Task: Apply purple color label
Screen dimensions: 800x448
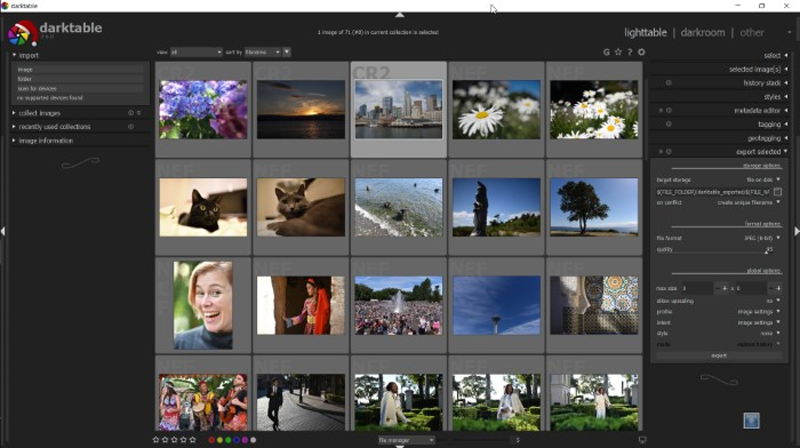Action: 244,440
